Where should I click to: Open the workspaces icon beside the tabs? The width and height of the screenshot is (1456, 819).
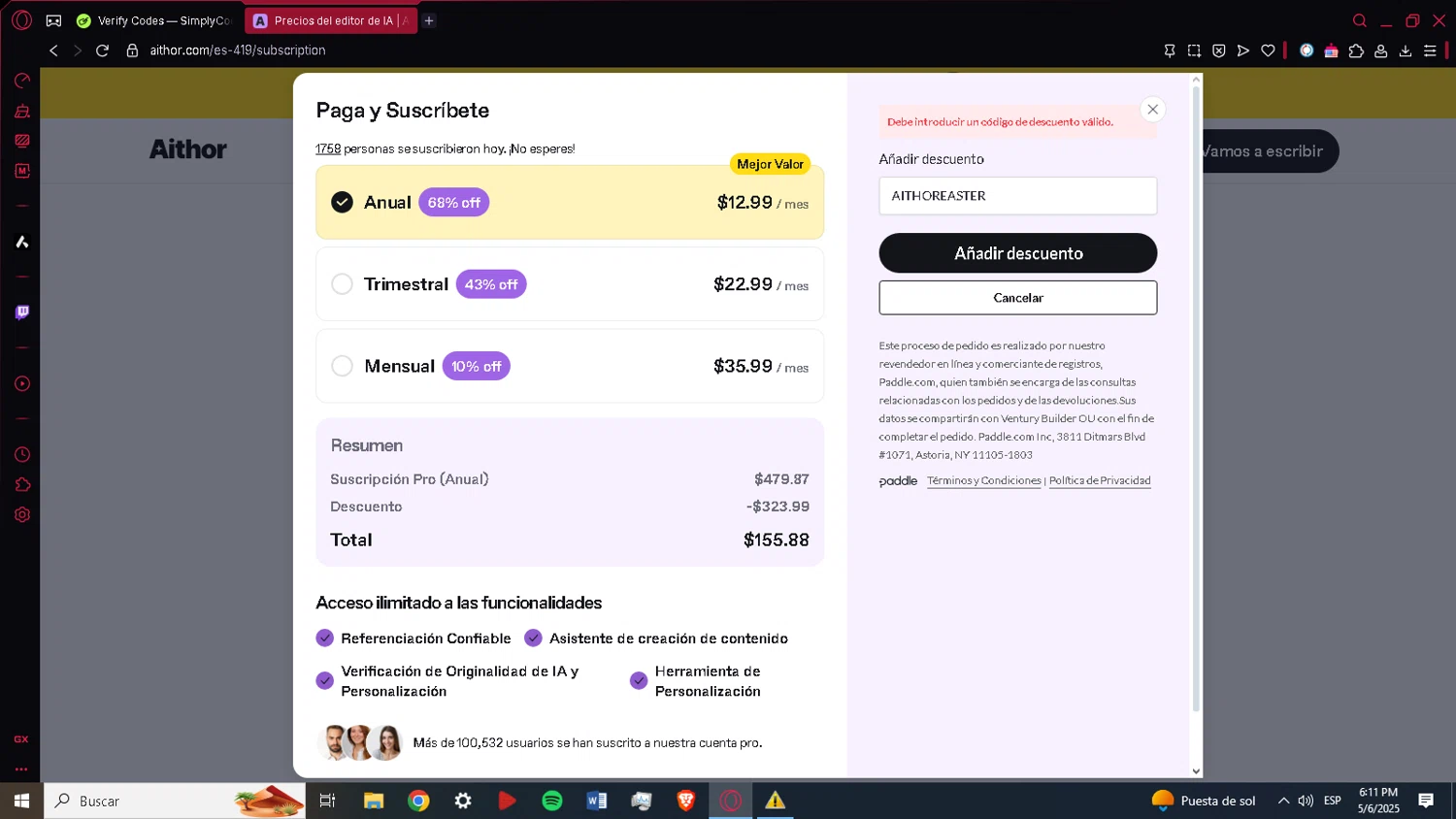pos(53,20)
